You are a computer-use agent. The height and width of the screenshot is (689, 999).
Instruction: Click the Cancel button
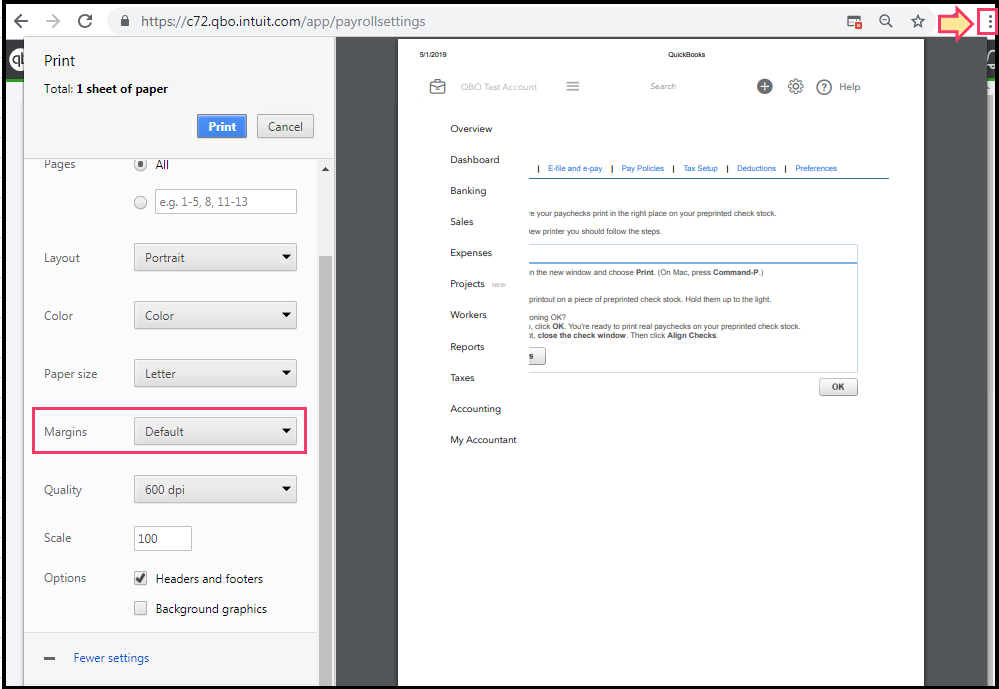[285, 126]
